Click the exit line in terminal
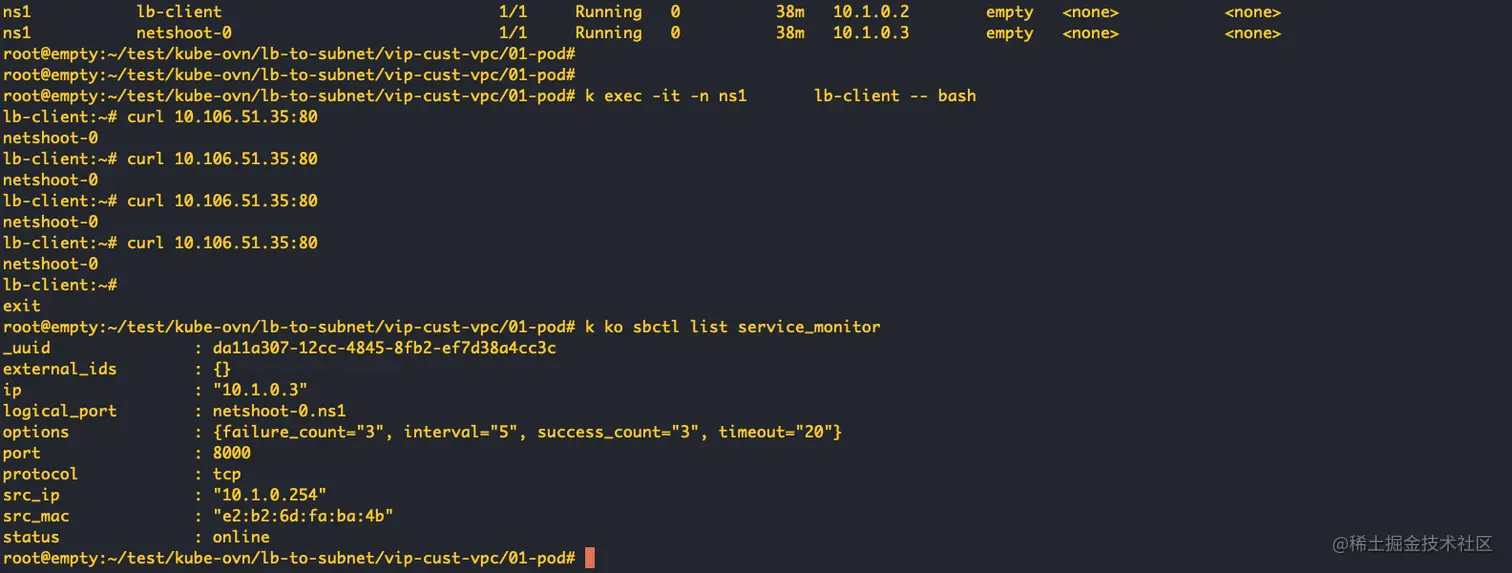Viewport: 1512px width, 573px height. point(22,306)
